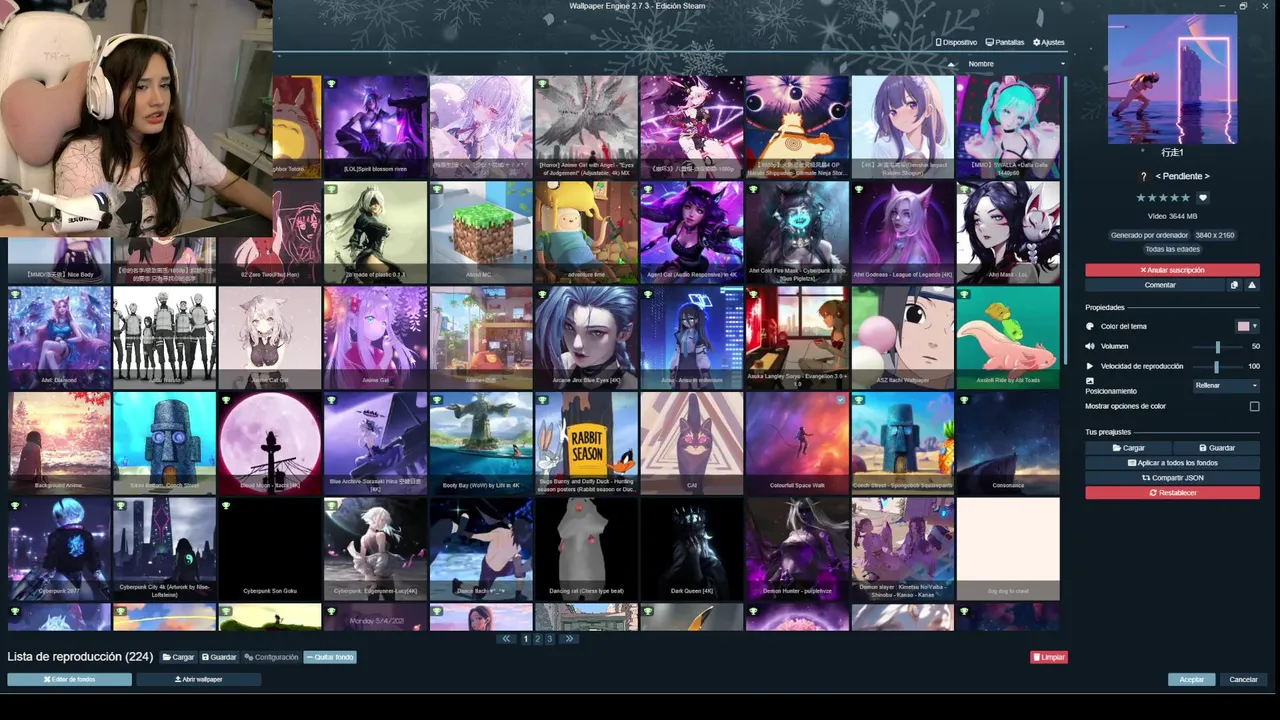This screenshot has height=720, width=1280.
Task: Go to the first page with double-left arrow
Action: click(506, 638)
